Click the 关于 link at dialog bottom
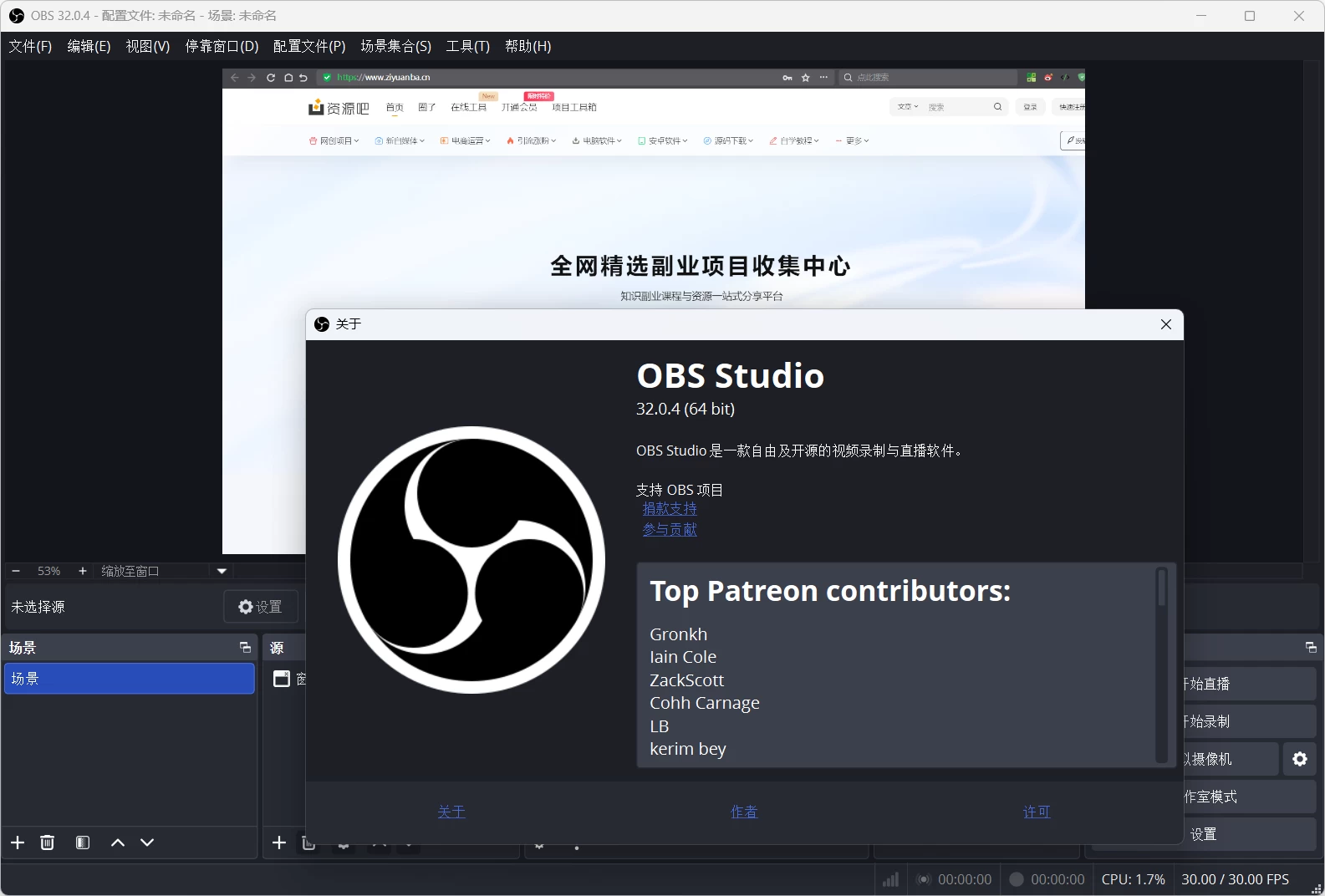This screenshot has height=896, width=1325. (x=451, y=812)
